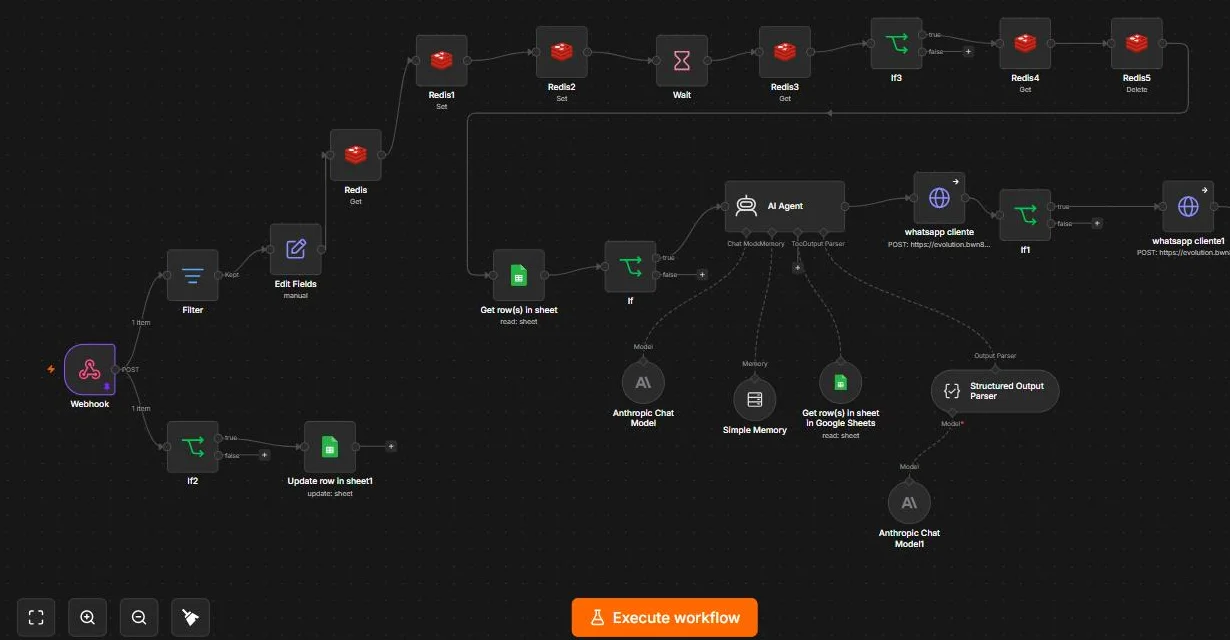Viewport: 1230px width, 640px height.
Task: Zoom out of the canvas
Action: click(x=139, y=617)
